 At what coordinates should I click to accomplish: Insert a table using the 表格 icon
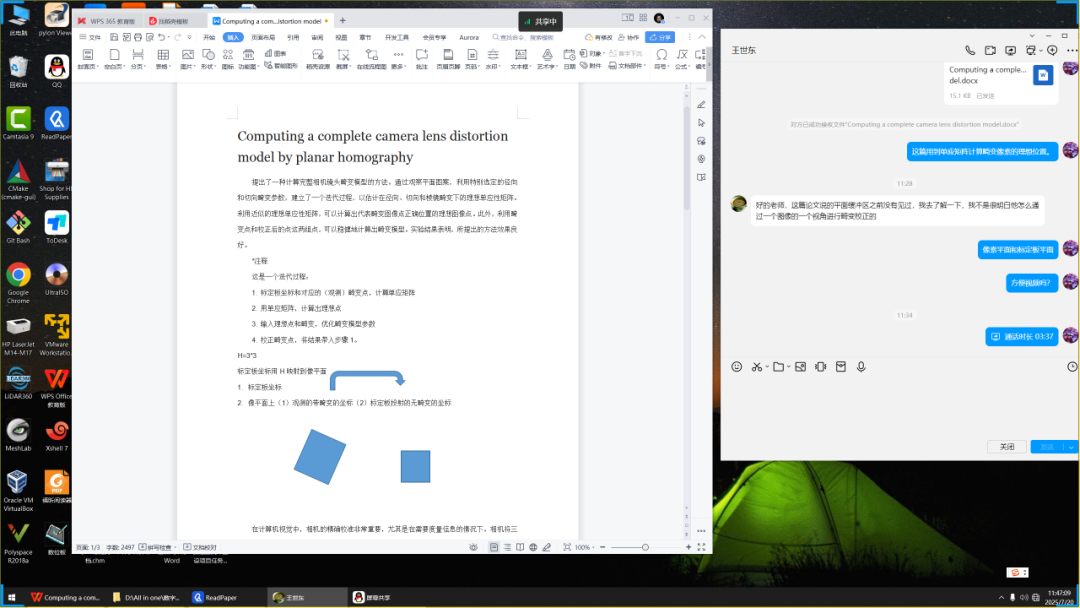point(163,59)
